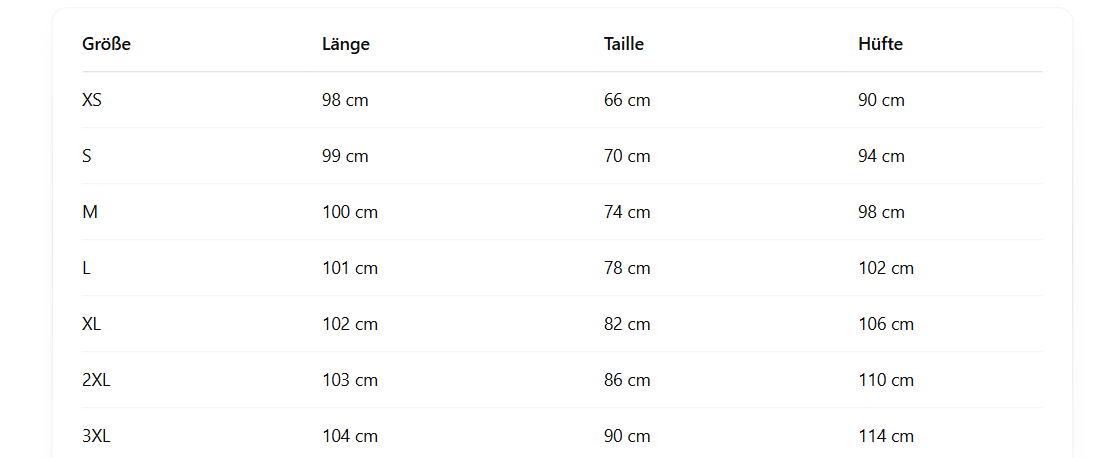Click the Größe column header
This screenshot has height=458, width=1106.
click(x=107, y=44)
